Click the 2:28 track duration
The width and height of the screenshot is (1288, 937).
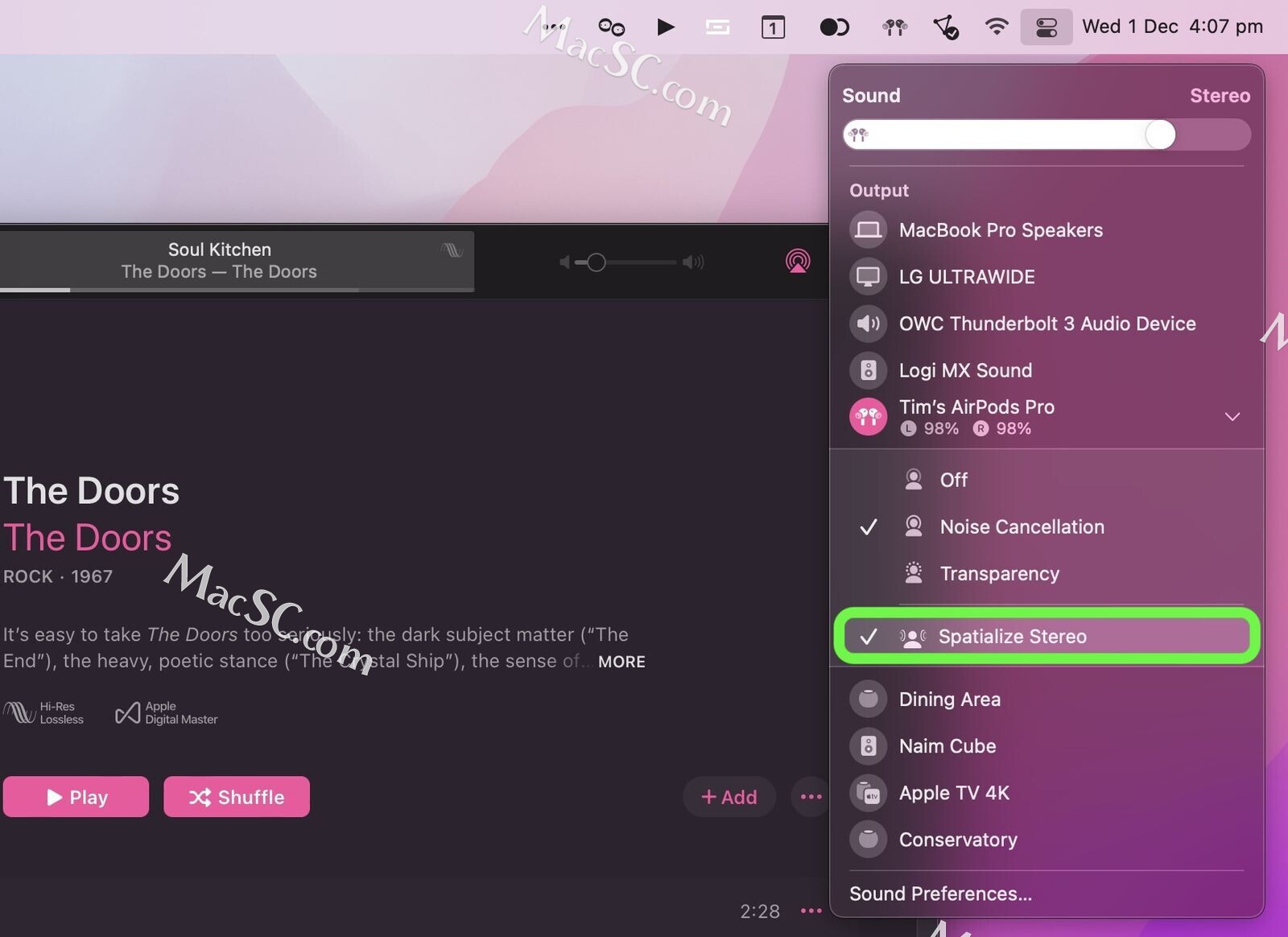point(760,911)
